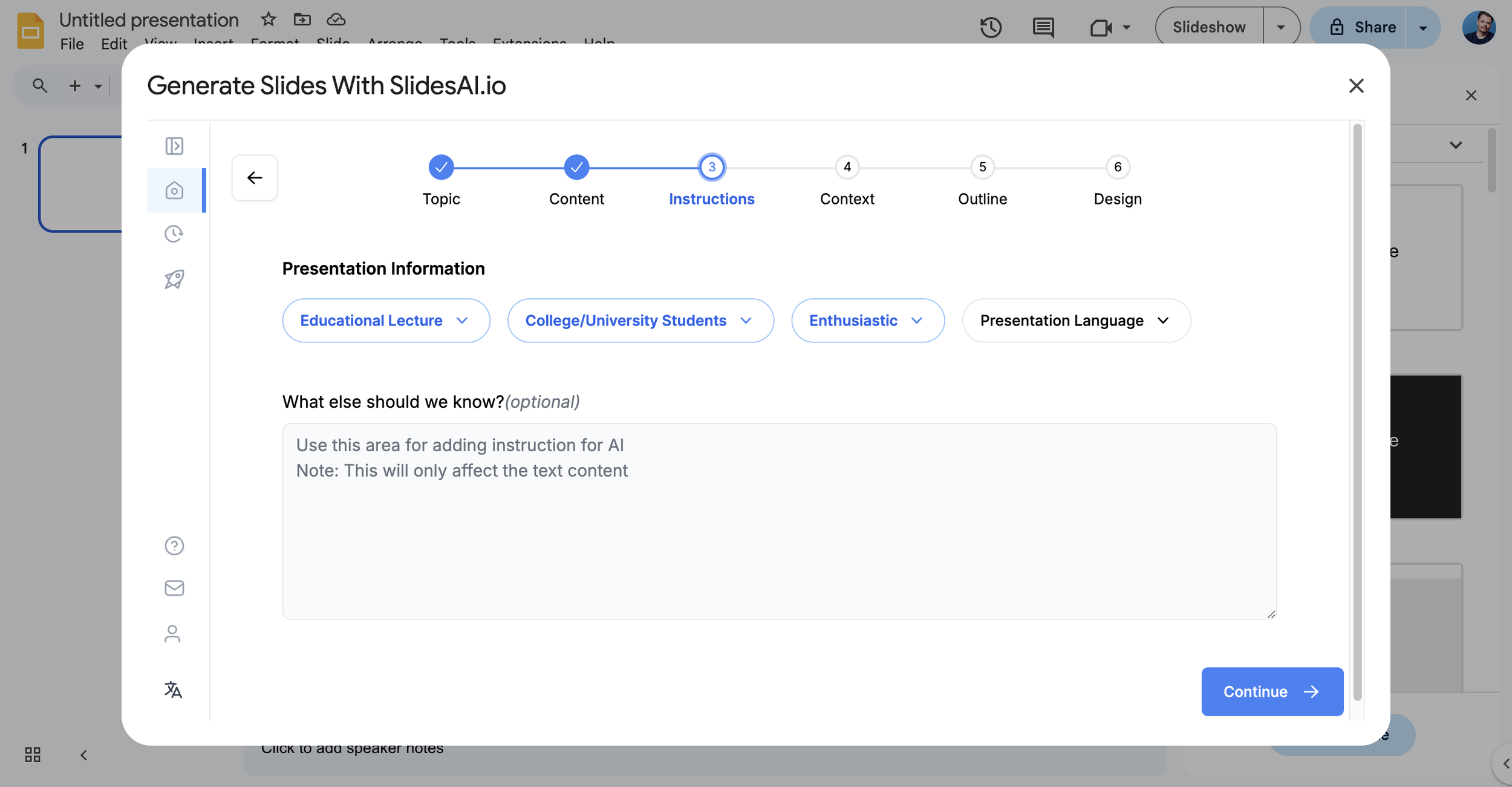
Task: Click the envelope contact icon
Action: [174, 588]
